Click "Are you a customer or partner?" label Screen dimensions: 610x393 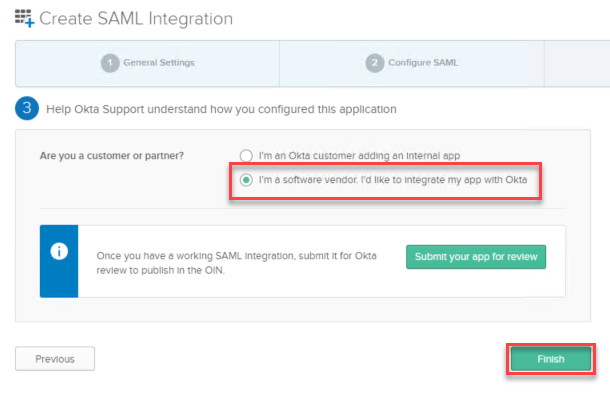112,156
